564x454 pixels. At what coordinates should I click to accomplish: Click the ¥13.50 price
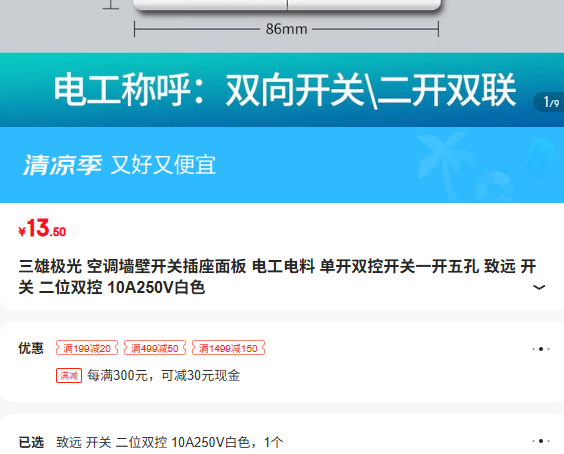tap(42, 228)
